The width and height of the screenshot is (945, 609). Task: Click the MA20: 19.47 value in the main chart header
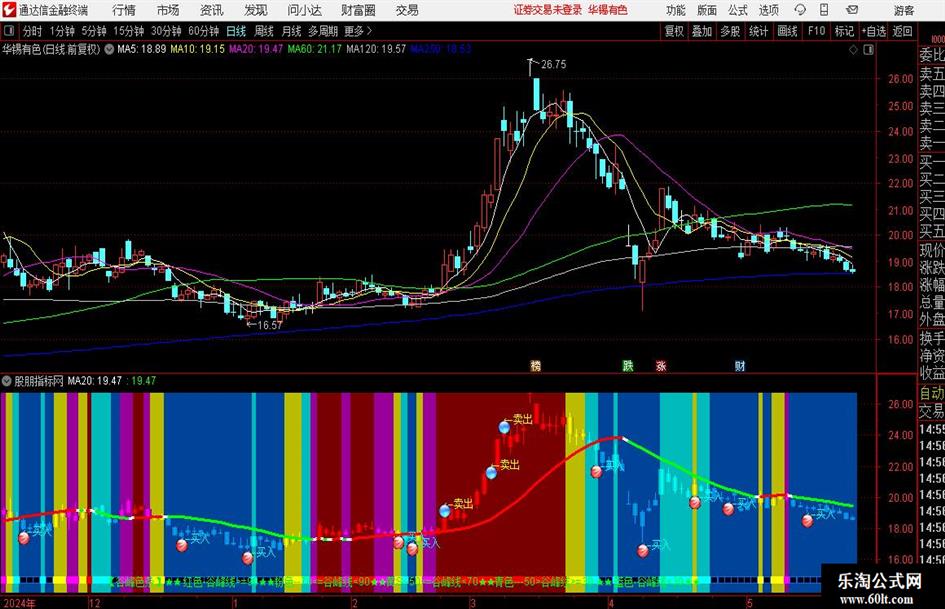pyautogui.click(x=256, y=49)
